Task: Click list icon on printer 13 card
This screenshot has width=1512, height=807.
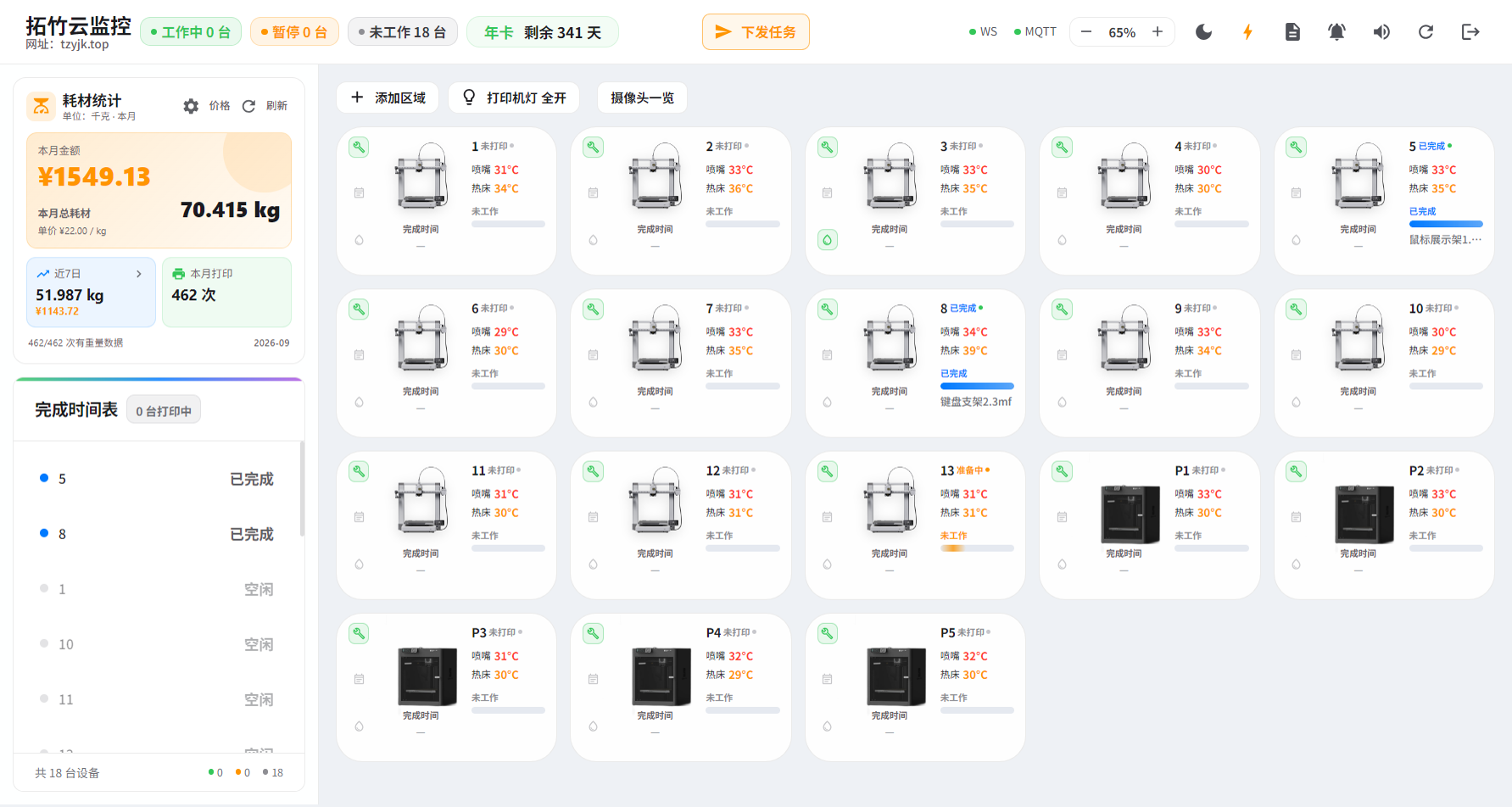Action: 827,517
